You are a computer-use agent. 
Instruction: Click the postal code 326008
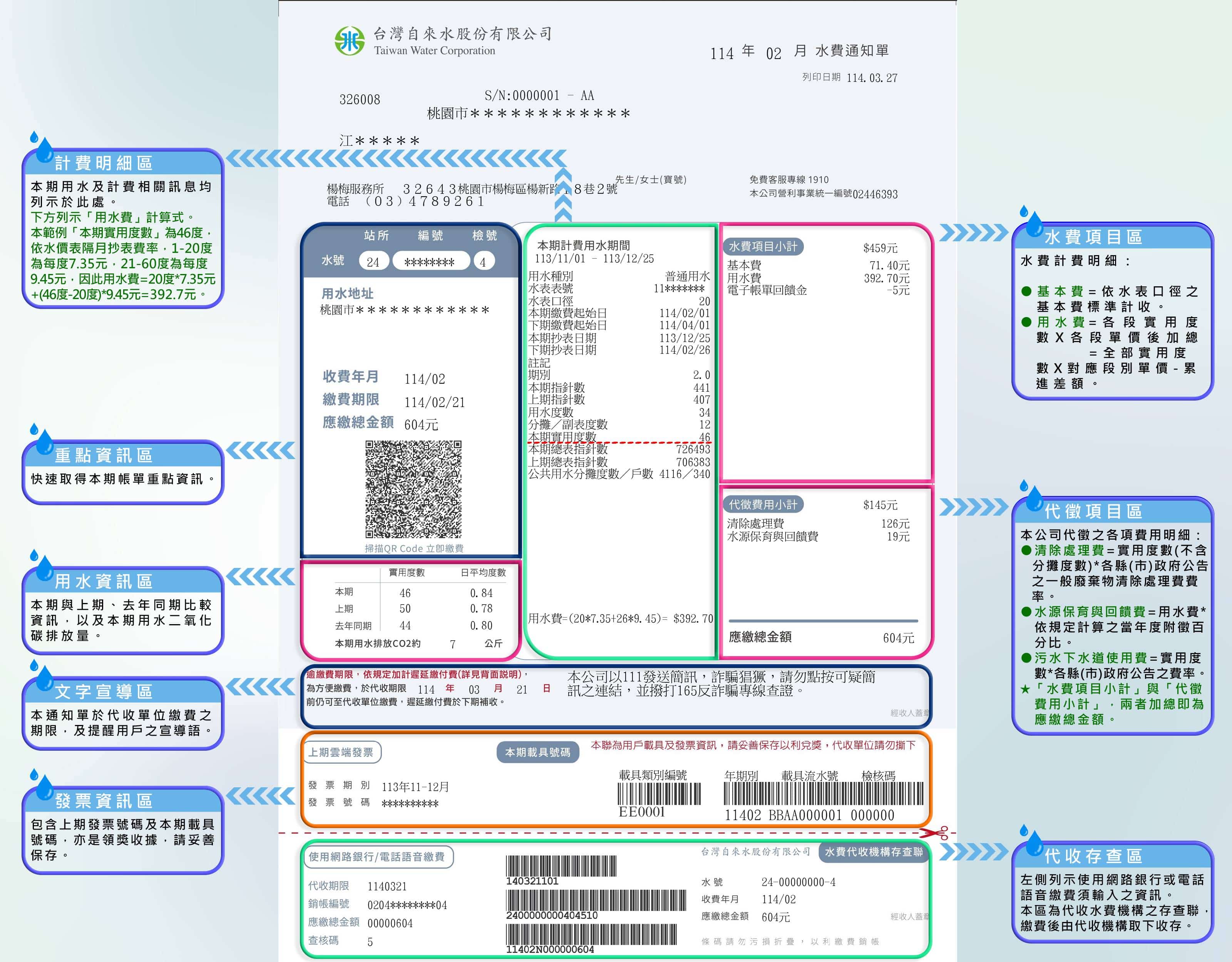pos(359,100)
